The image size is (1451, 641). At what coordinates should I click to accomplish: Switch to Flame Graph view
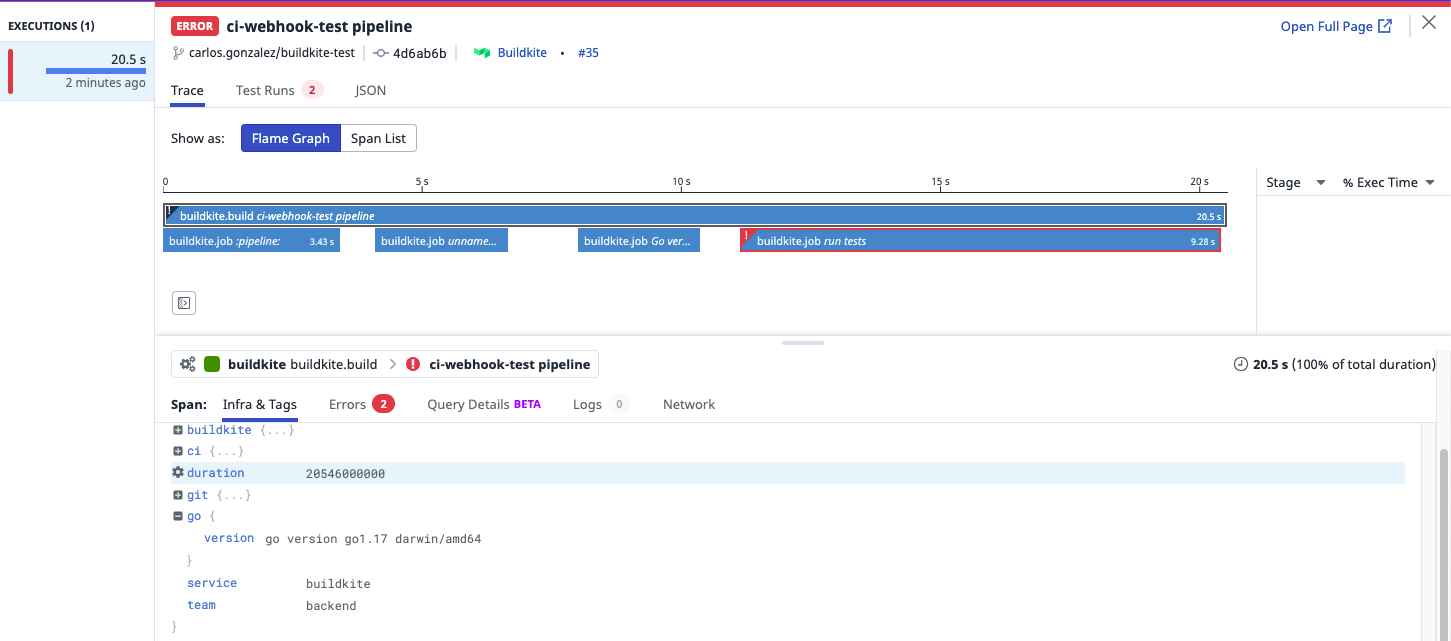pos(291,138)
